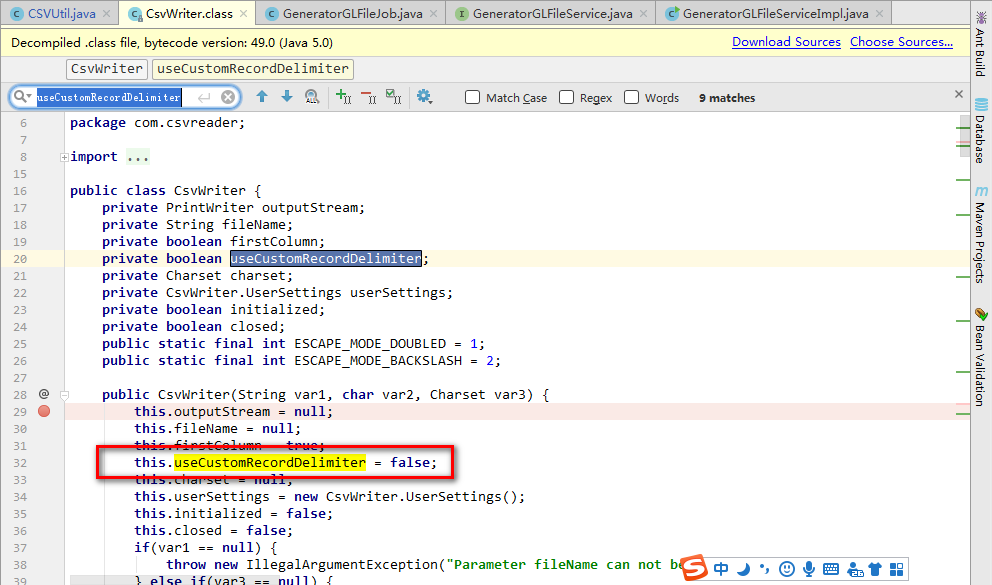992x585 pixels.
Task: Click the Choose Sources link
Action: click(901, 42)
